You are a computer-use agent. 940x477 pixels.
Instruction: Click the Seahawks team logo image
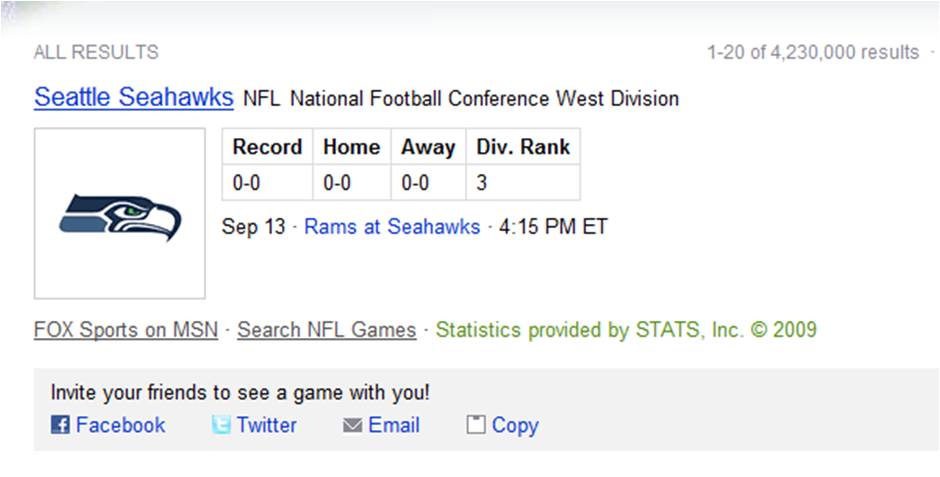(x=120, y=215)
